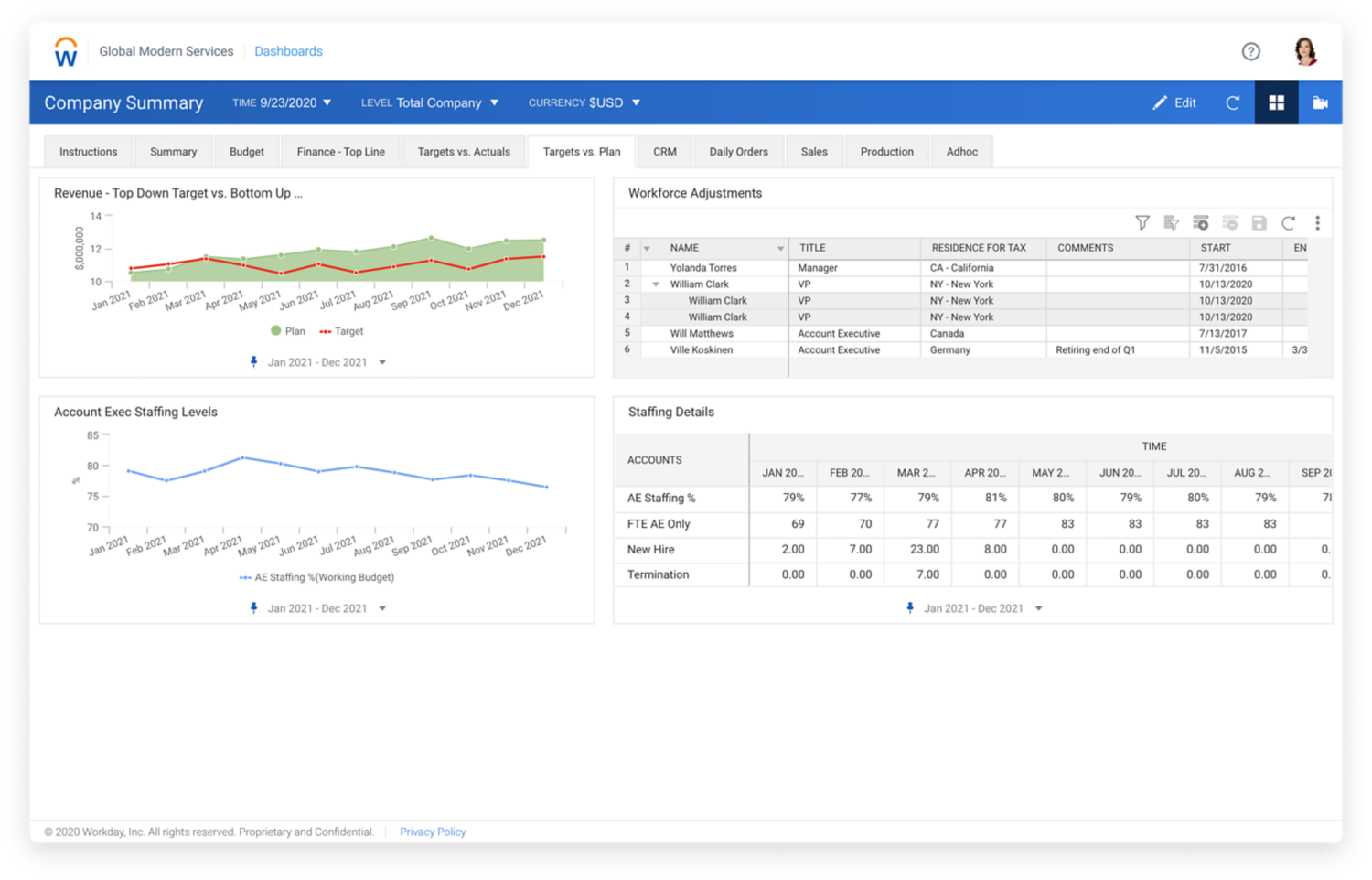Open the more options menu in Workforce Adjustments
1372x880 pixels.
click(x=1318, y=222)
